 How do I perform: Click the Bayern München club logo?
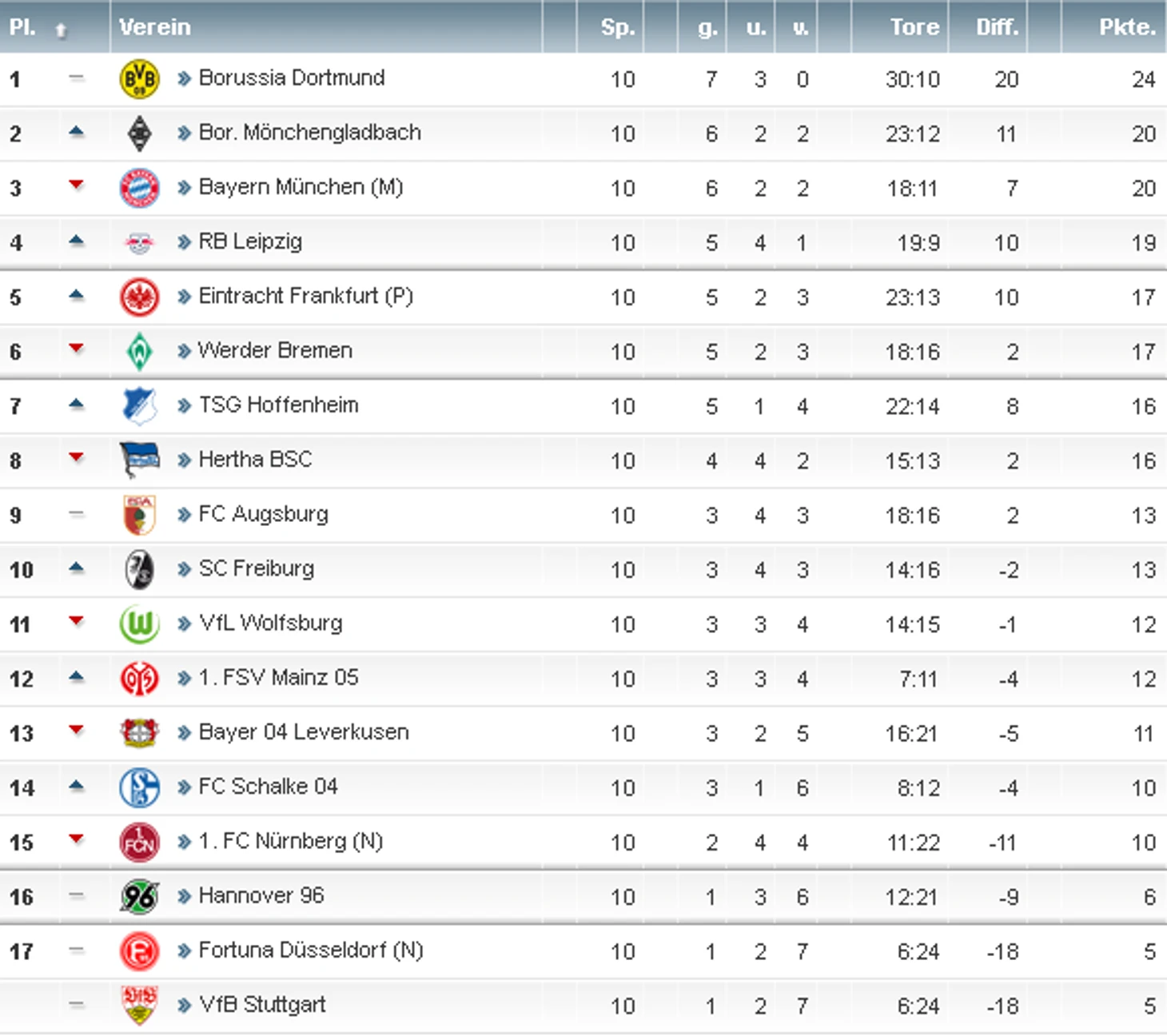pos(139,189)
